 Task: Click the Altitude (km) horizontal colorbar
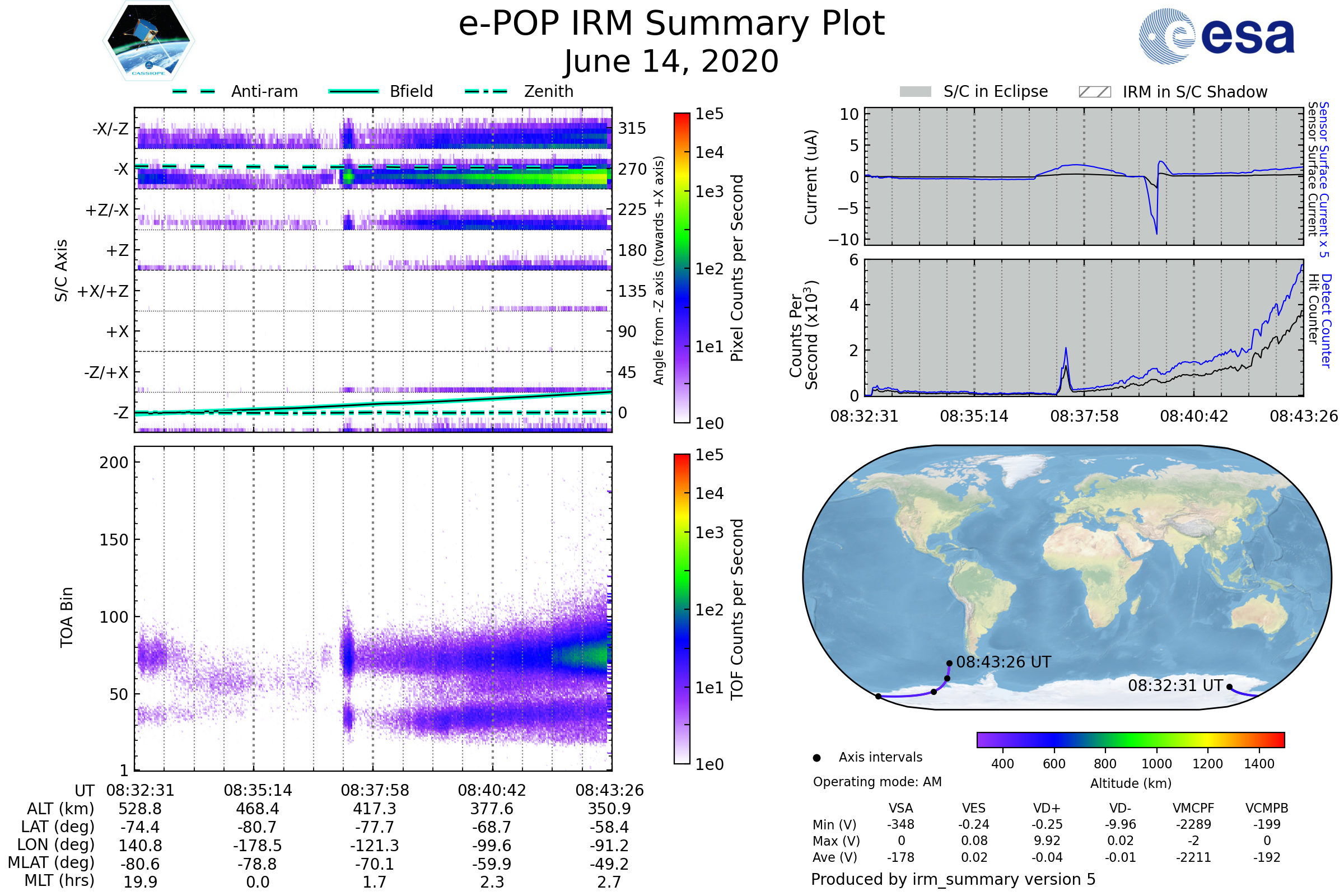(x=1130, y=739)
